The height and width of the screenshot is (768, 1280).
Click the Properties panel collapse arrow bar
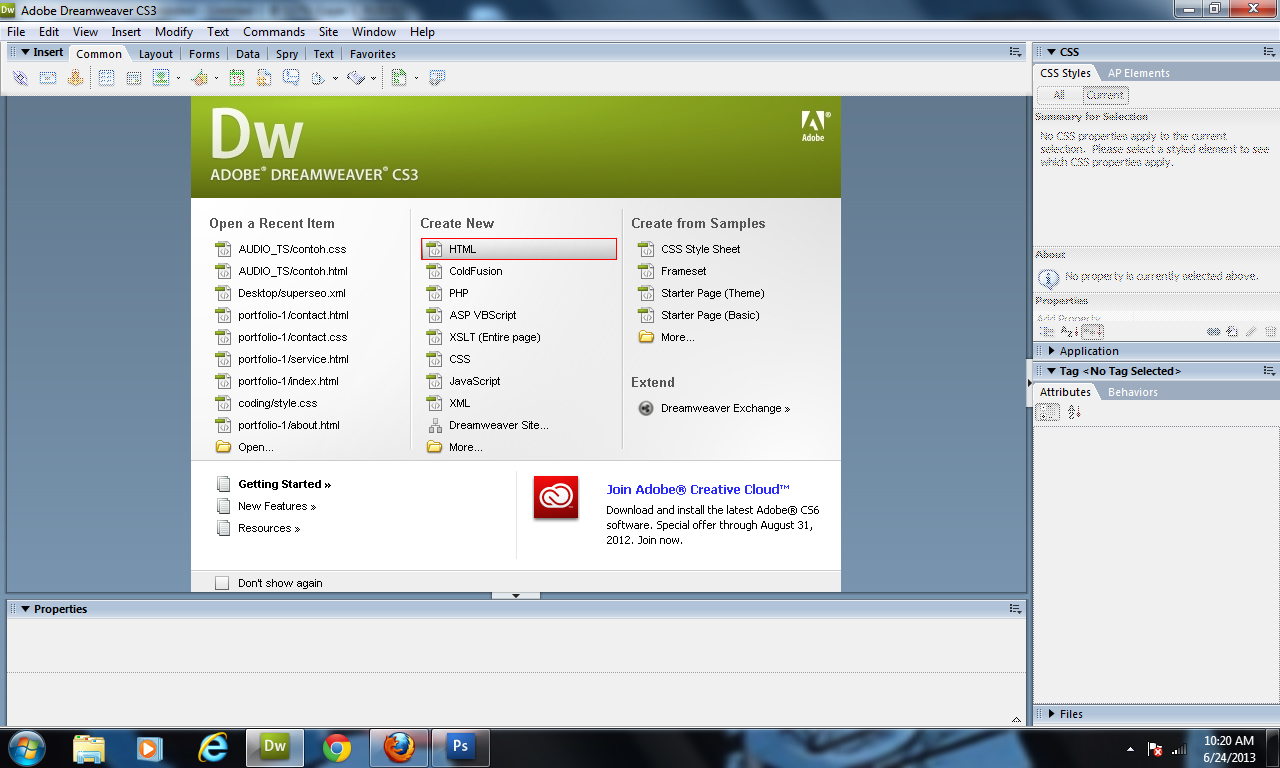click(516, 596)
